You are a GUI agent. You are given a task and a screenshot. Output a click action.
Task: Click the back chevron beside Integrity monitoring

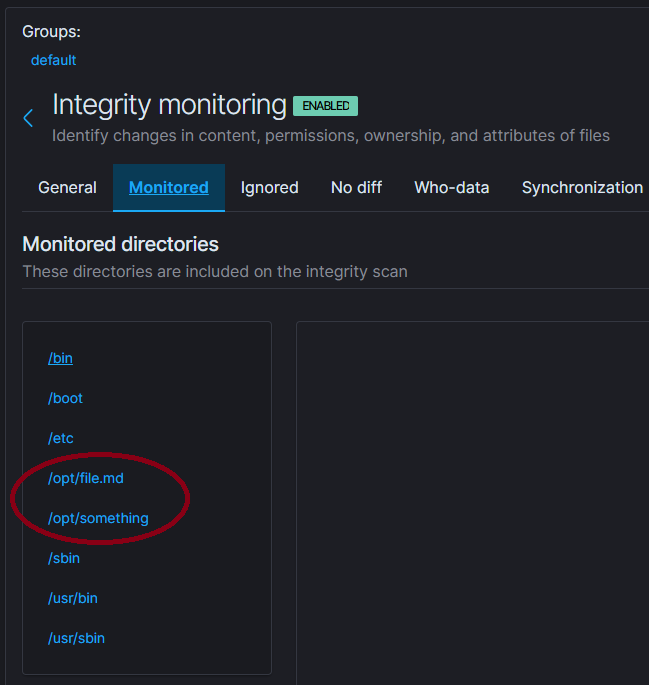28,118
